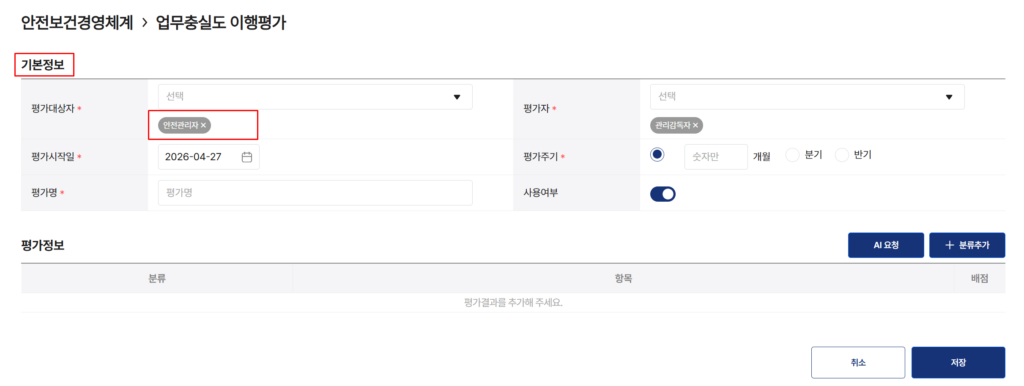This screenshot has width=1024, height=386.
Task: Remove the 관리감독자 tag with its x
Action: click(696, 125)
